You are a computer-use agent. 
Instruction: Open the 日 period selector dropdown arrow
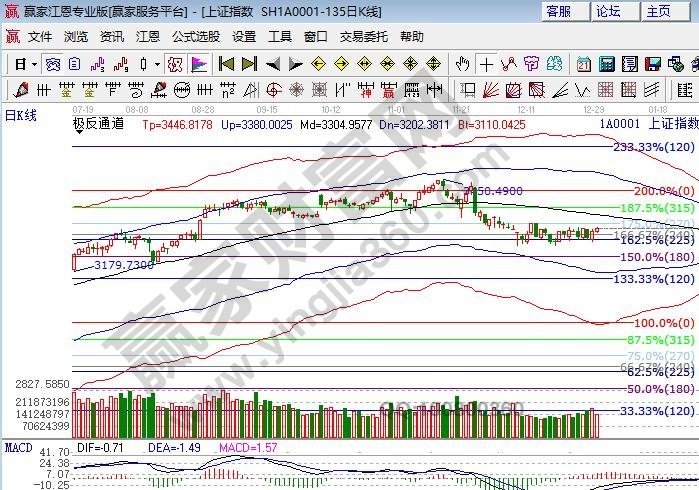tap(35, 64)
